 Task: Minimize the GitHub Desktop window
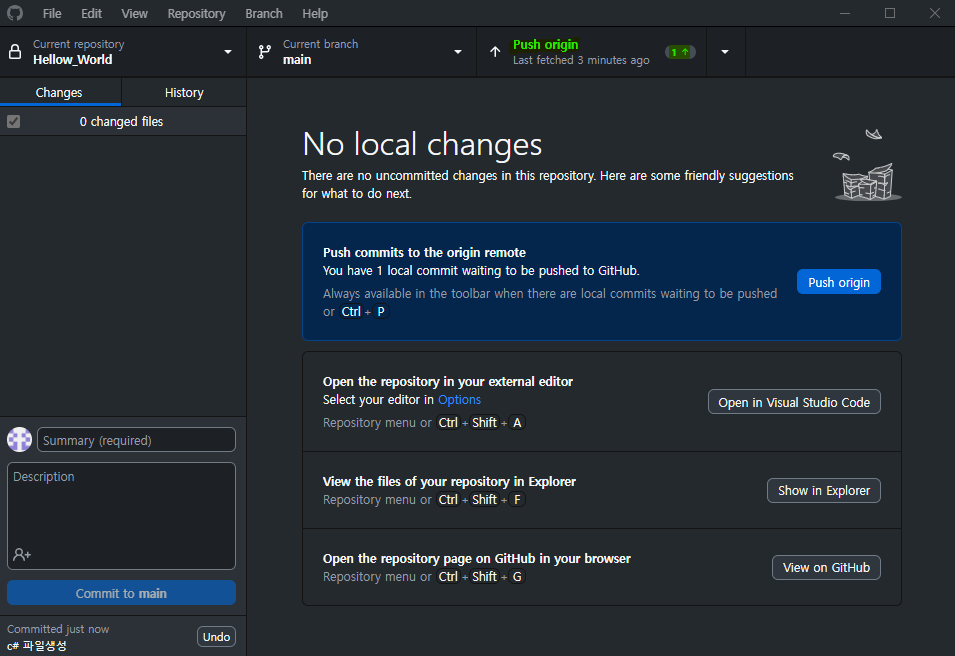845,13
